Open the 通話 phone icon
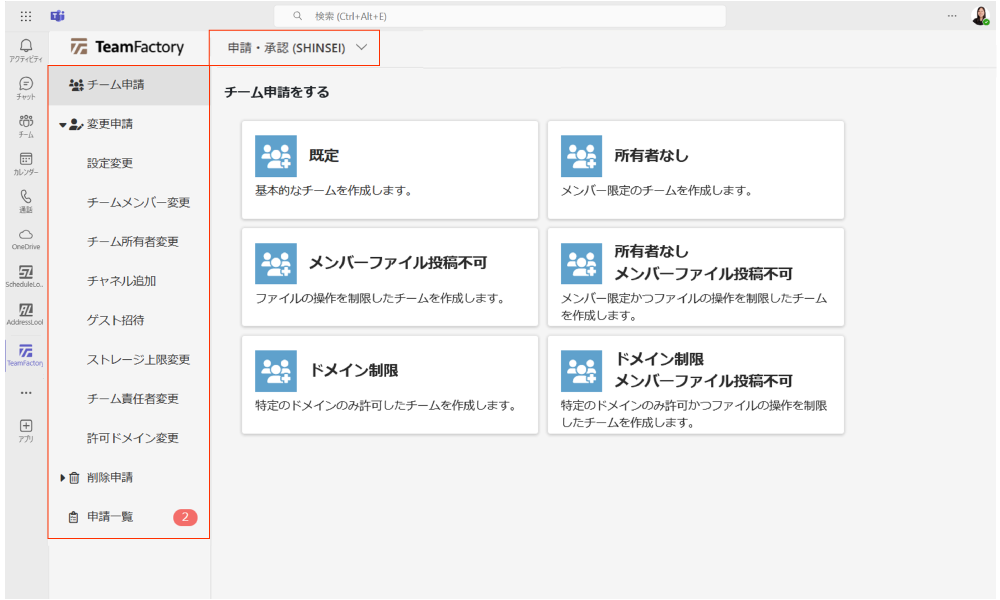 coord(26,199)
